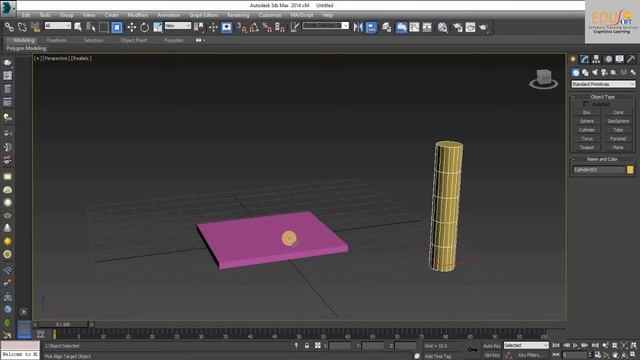Image resolution: width=640 pixels, height=360 pixels.
Task: Expand the Polygon Modeling panel
Action: pos(26,48)
